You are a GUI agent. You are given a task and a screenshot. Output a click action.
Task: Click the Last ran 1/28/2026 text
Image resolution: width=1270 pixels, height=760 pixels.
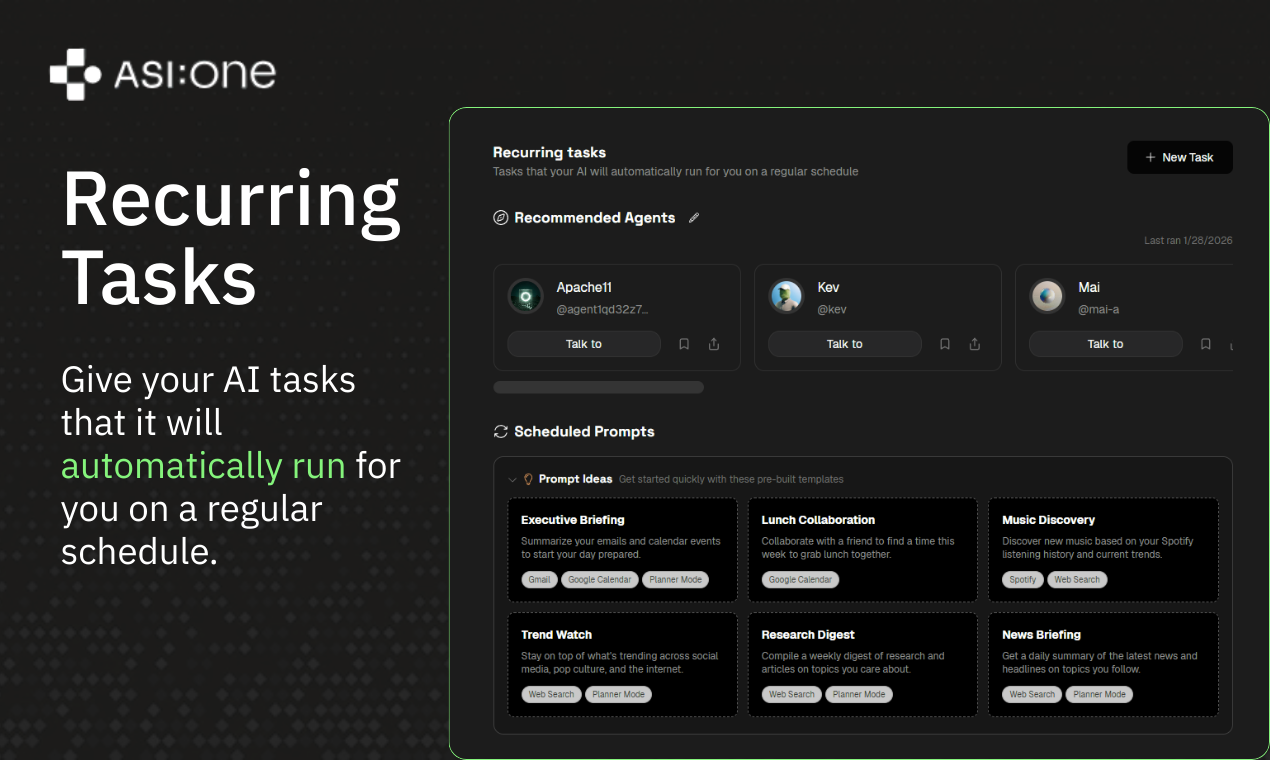(x=1188, y=241)
